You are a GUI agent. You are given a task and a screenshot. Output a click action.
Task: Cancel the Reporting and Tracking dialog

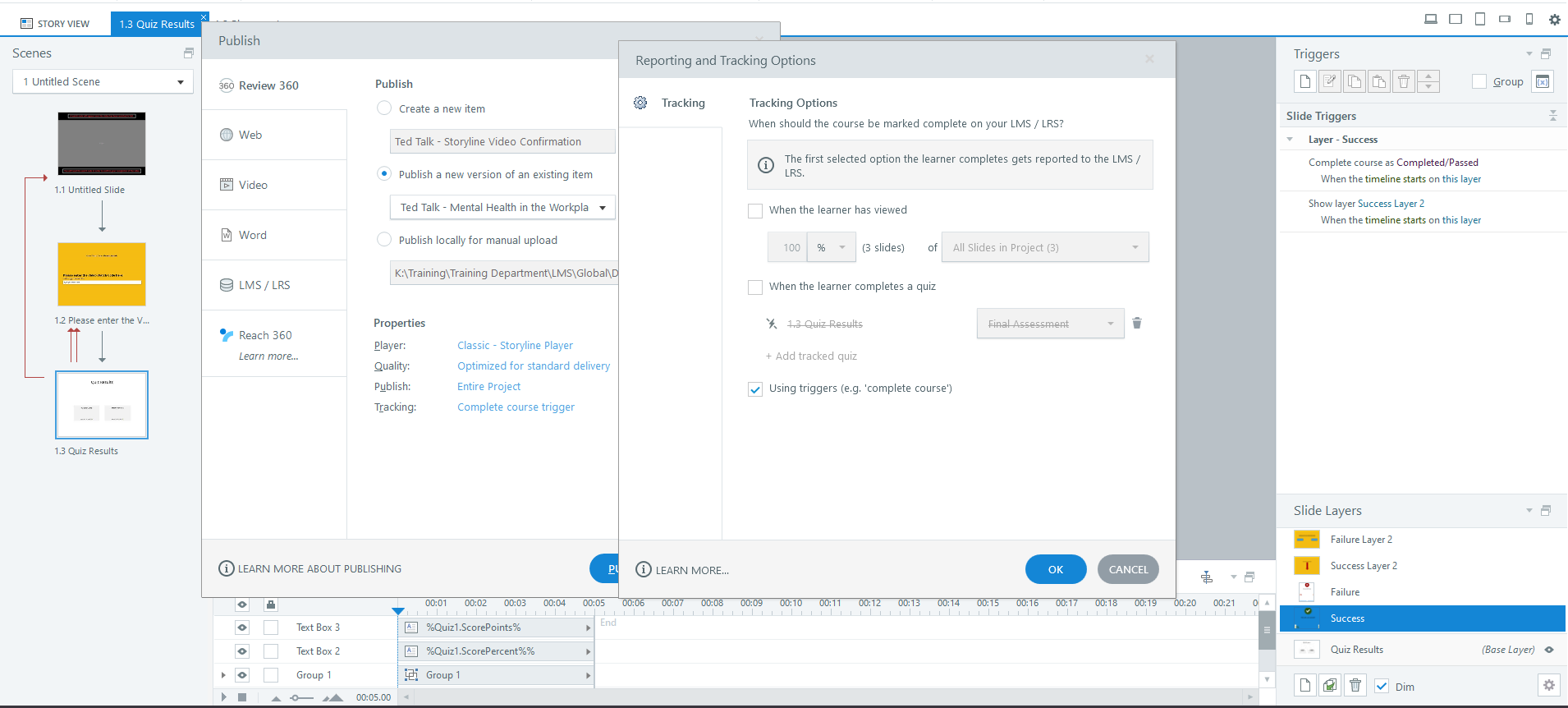click(x=1128, y=569)
